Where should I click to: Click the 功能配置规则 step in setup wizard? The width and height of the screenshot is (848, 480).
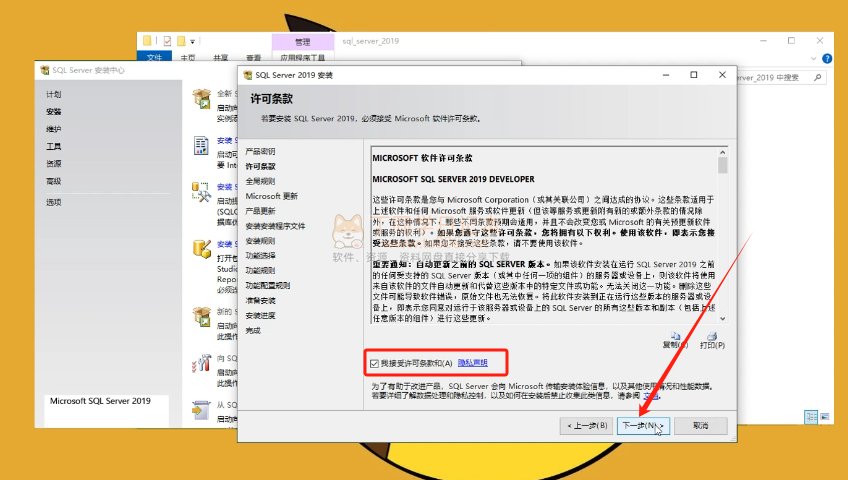coord(268,285)
